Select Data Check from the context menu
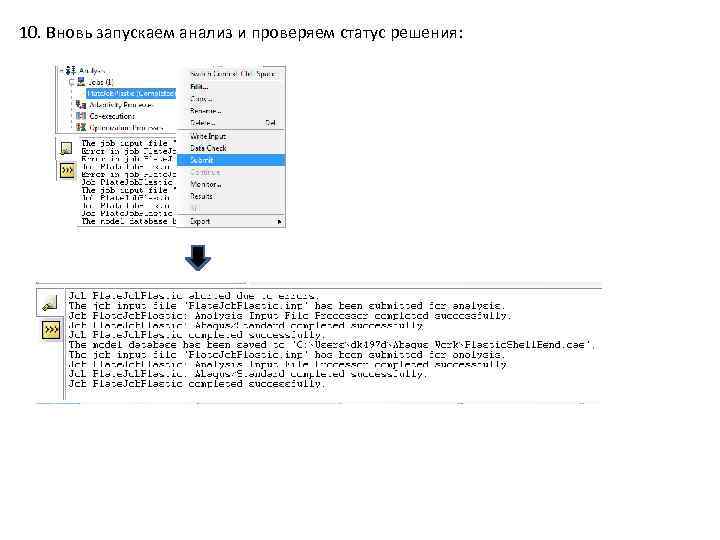Viewport: 720px width, 540px height. (231, 148)
